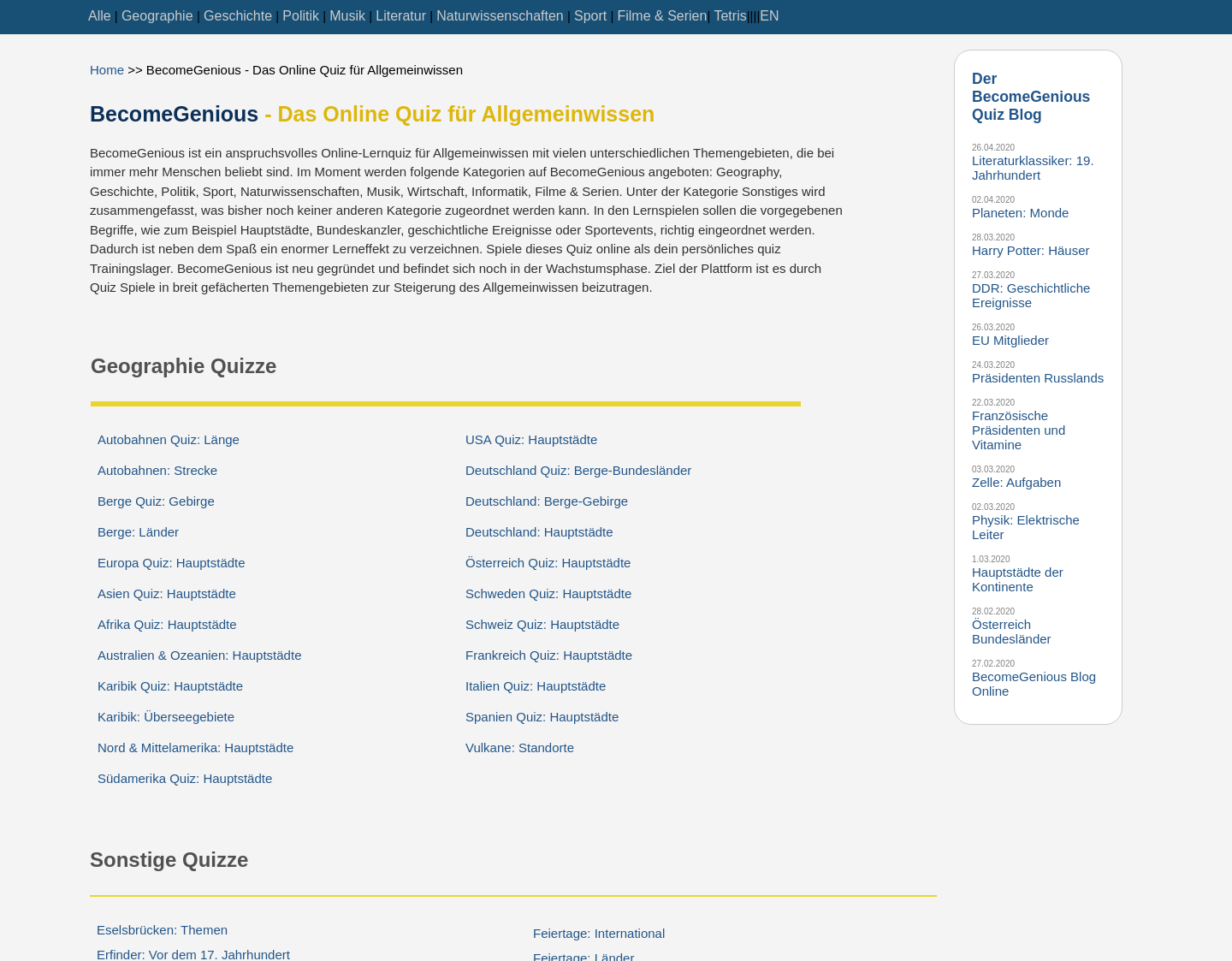Image resolution: width=1232 pixels, height=961 pixels.
Task: Open BecomeGenious Blog Online post
Action: point(1034,684)
